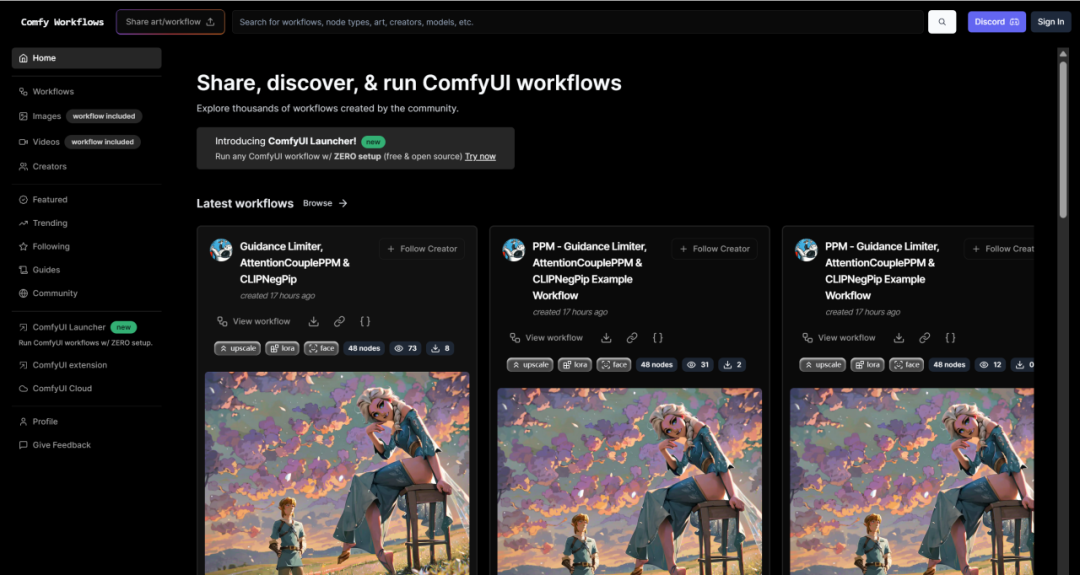Click the Sign In button
1080x575 pixels.
click(1050, 22)
